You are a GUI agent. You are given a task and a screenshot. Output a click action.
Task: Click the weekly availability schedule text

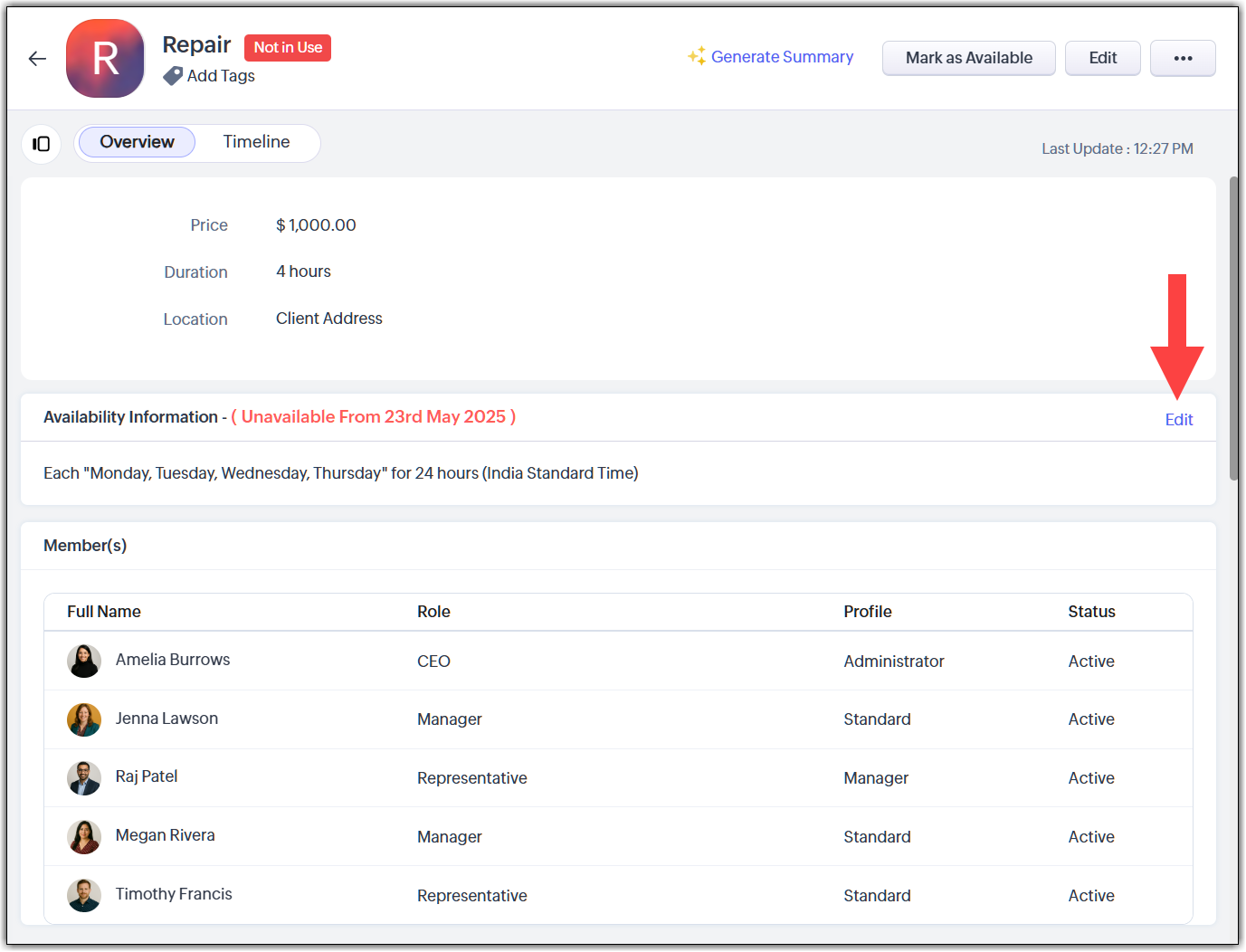click(341, 473)
